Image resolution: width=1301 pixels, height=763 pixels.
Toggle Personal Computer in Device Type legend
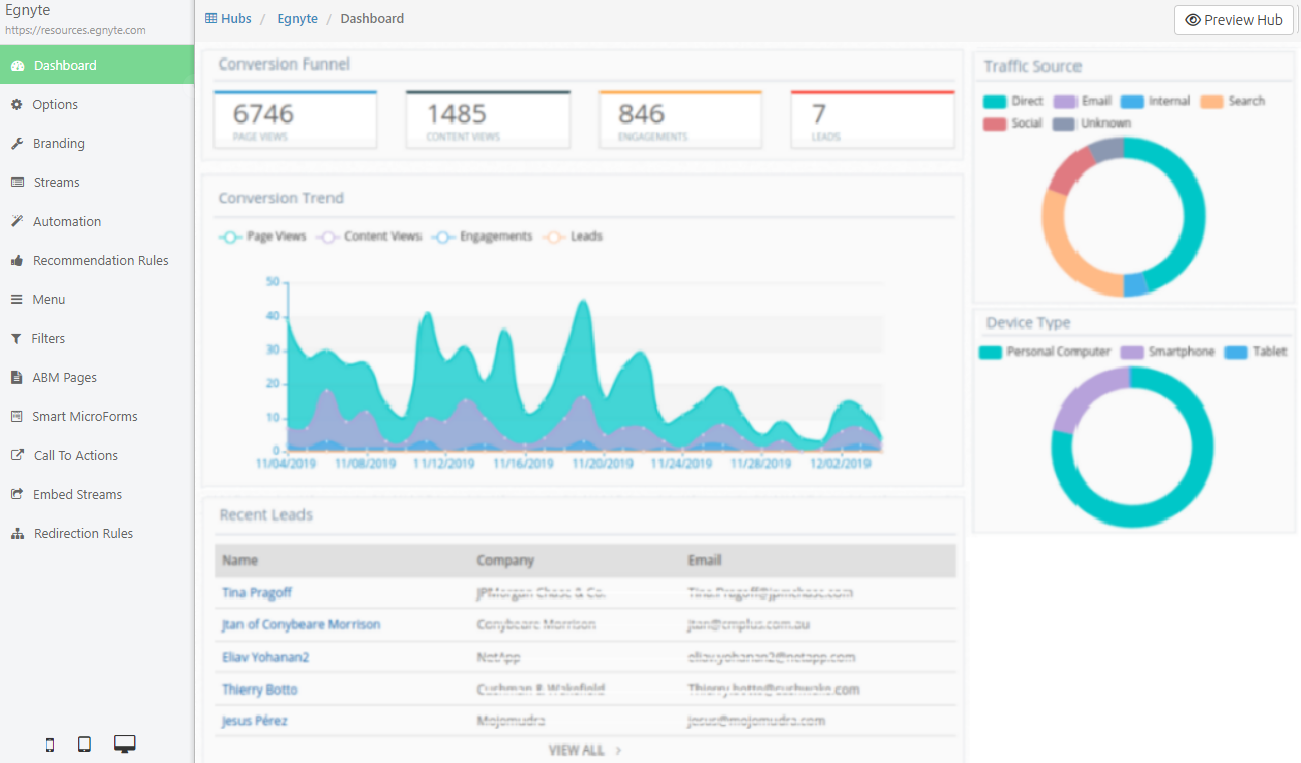(1045, 352)
